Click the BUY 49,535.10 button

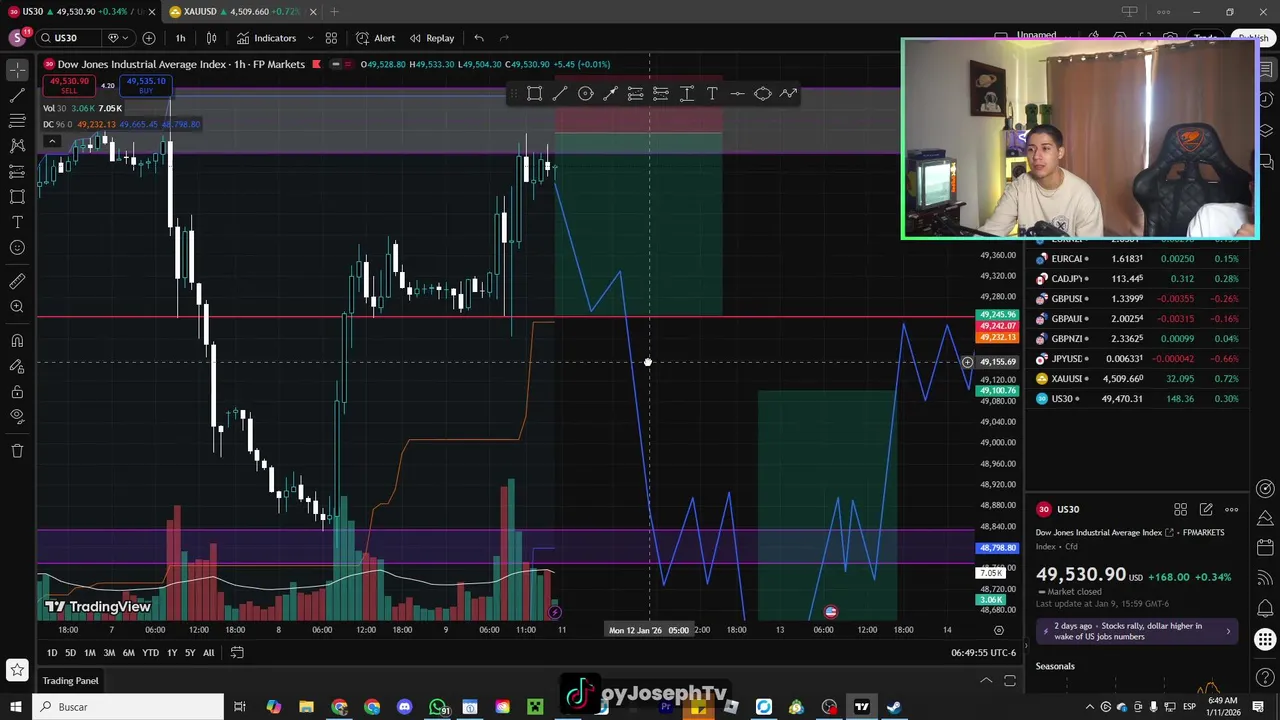146,86
